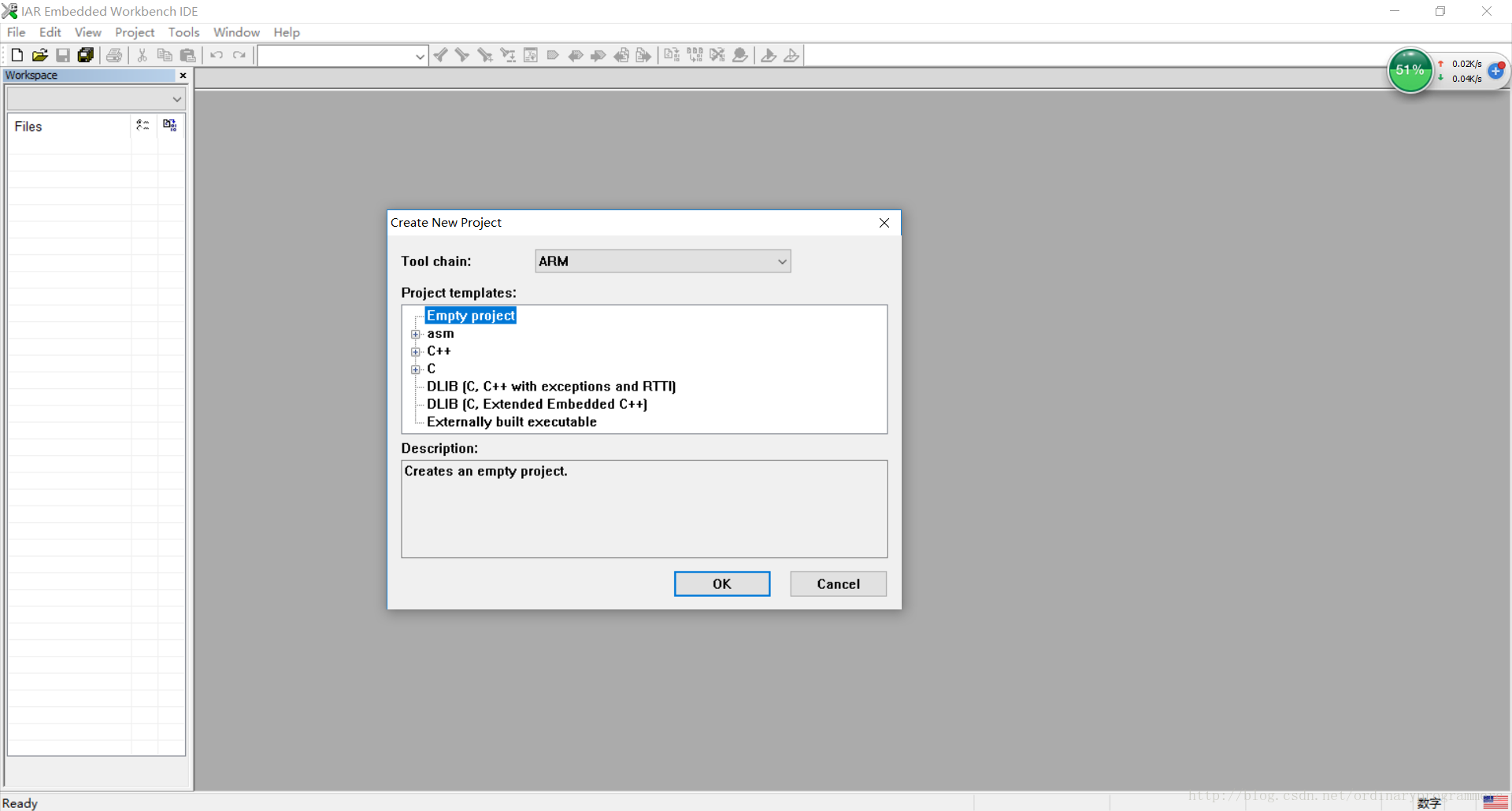Open a file with the folder icon

click(x=39, y=55)
